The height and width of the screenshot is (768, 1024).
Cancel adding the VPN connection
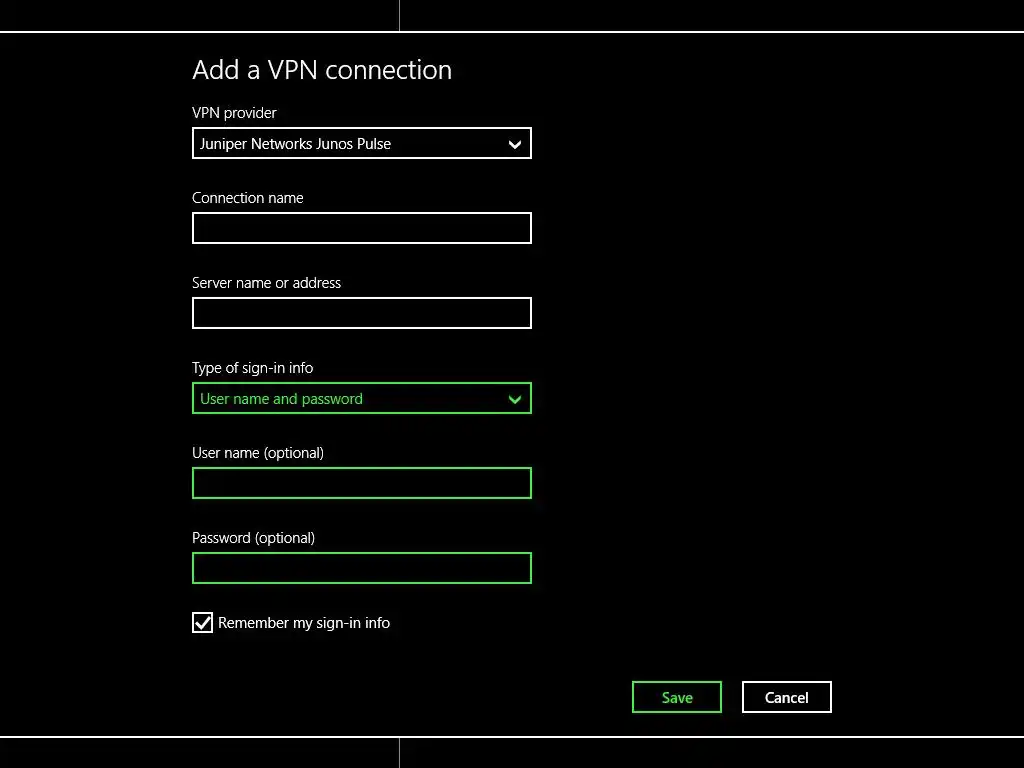click(786, 698)
